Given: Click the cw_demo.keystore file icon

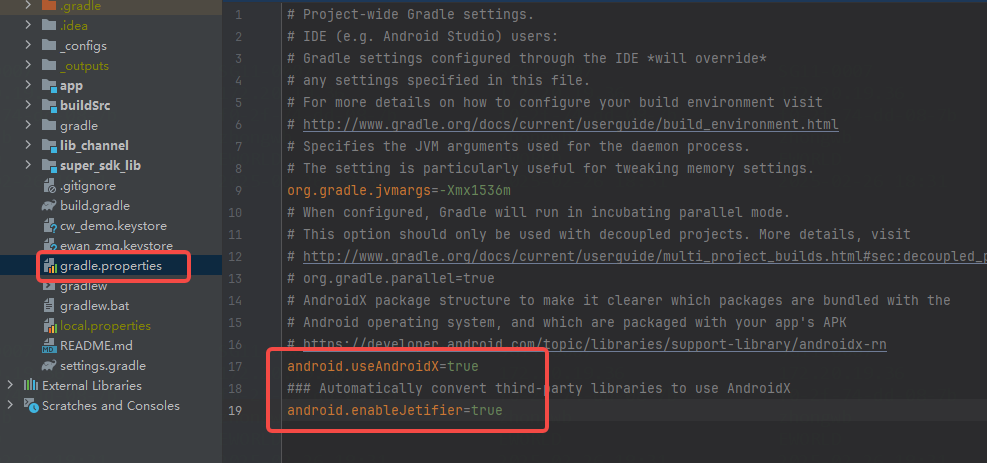Looking at the screenshot, I should 50,226.
